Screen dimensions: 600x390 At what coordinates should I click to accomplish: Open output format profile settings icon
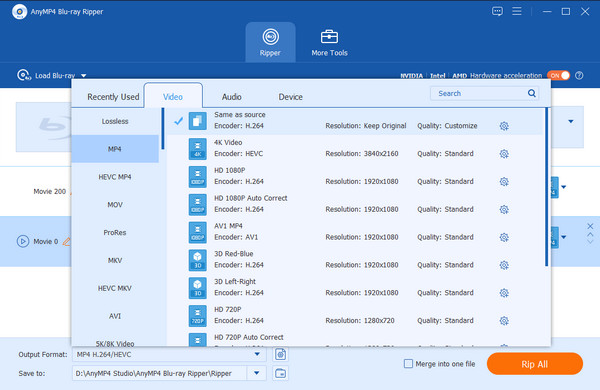tap(280, 354)
